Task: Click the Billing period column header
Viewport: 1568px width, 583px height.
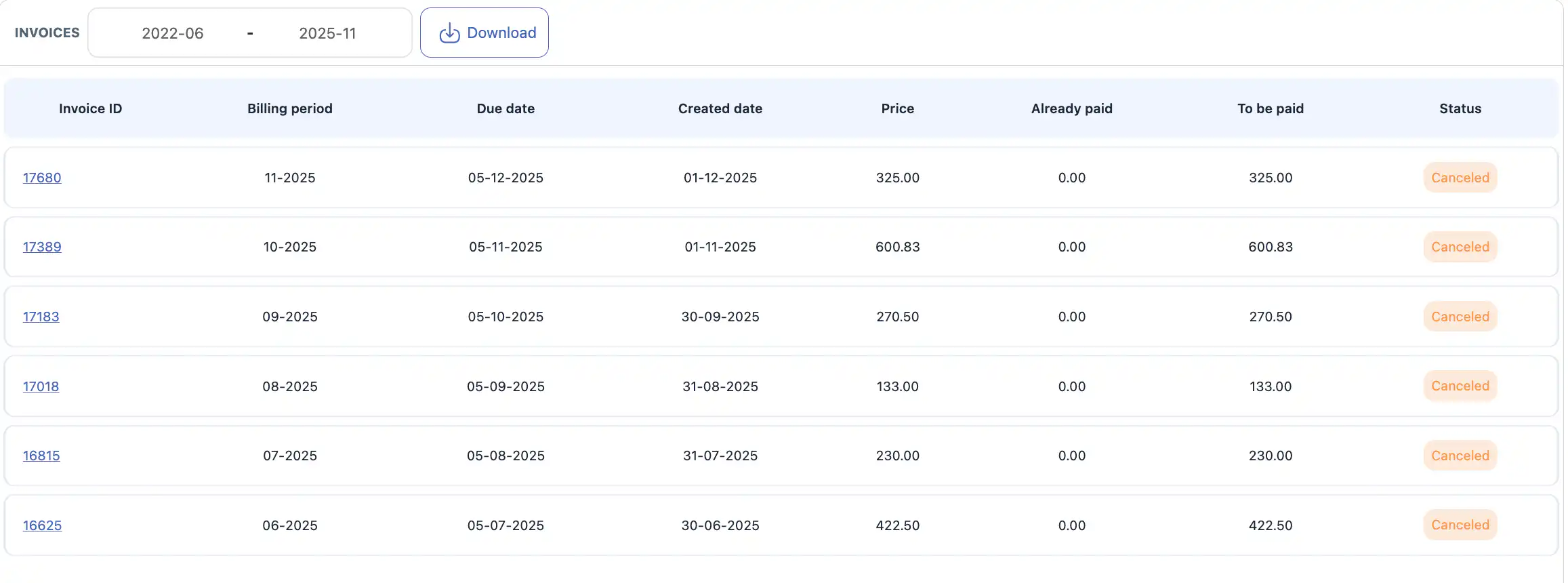Action: pyautogui.click(x=290, y=108)
